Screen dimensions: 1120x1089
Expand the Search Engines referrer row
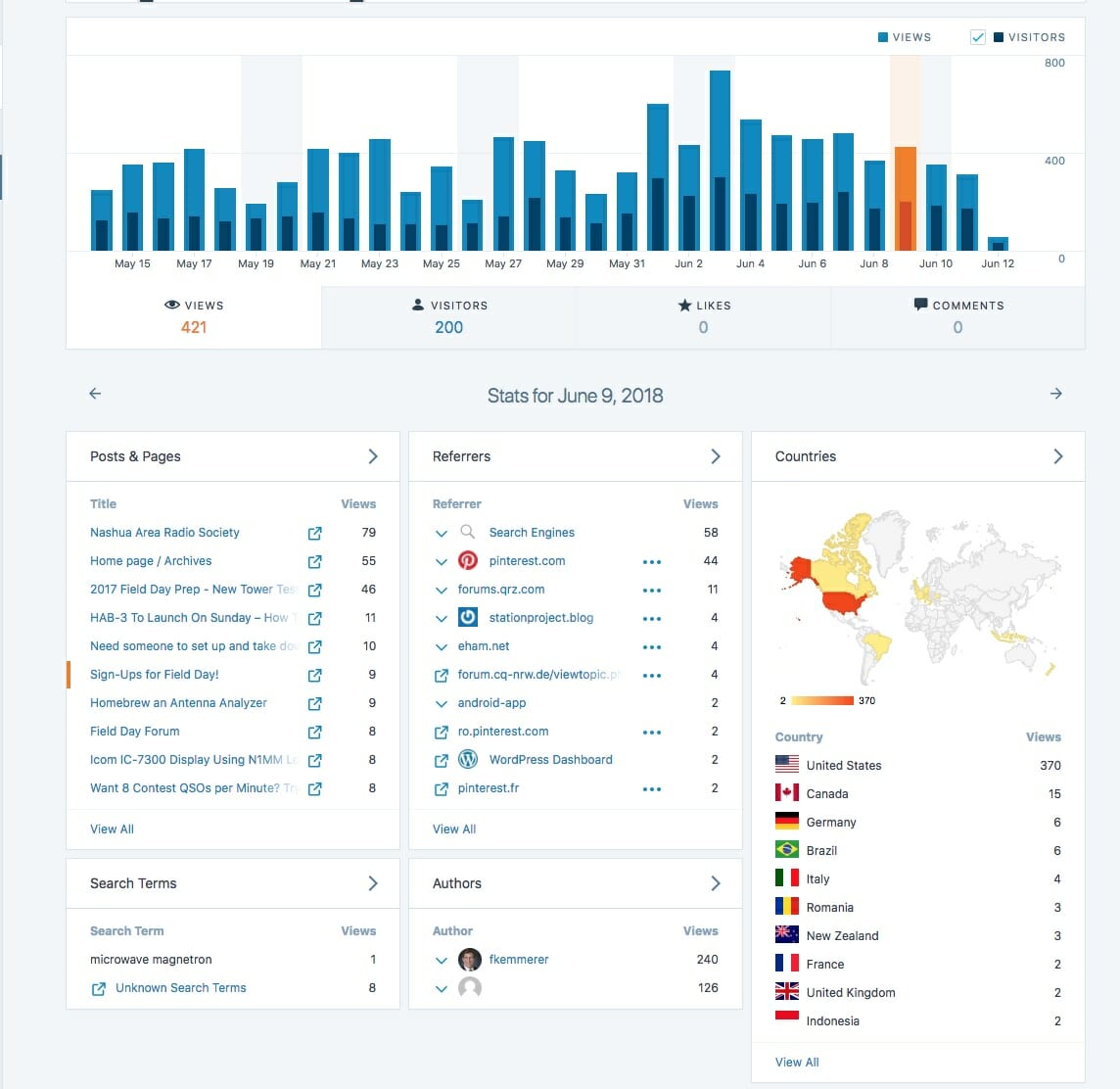[442, 534]
